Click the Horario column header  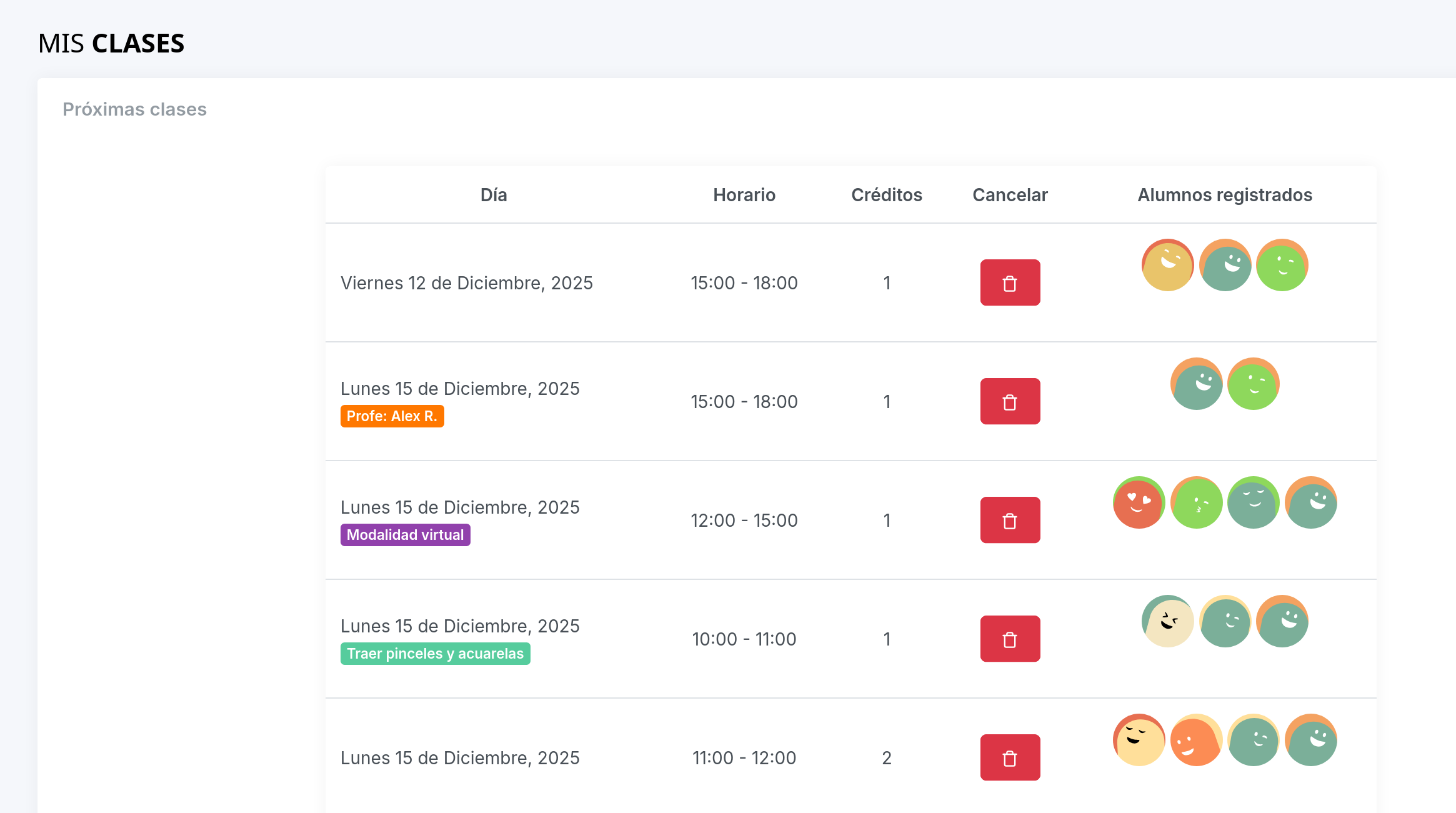coord(744,195)
